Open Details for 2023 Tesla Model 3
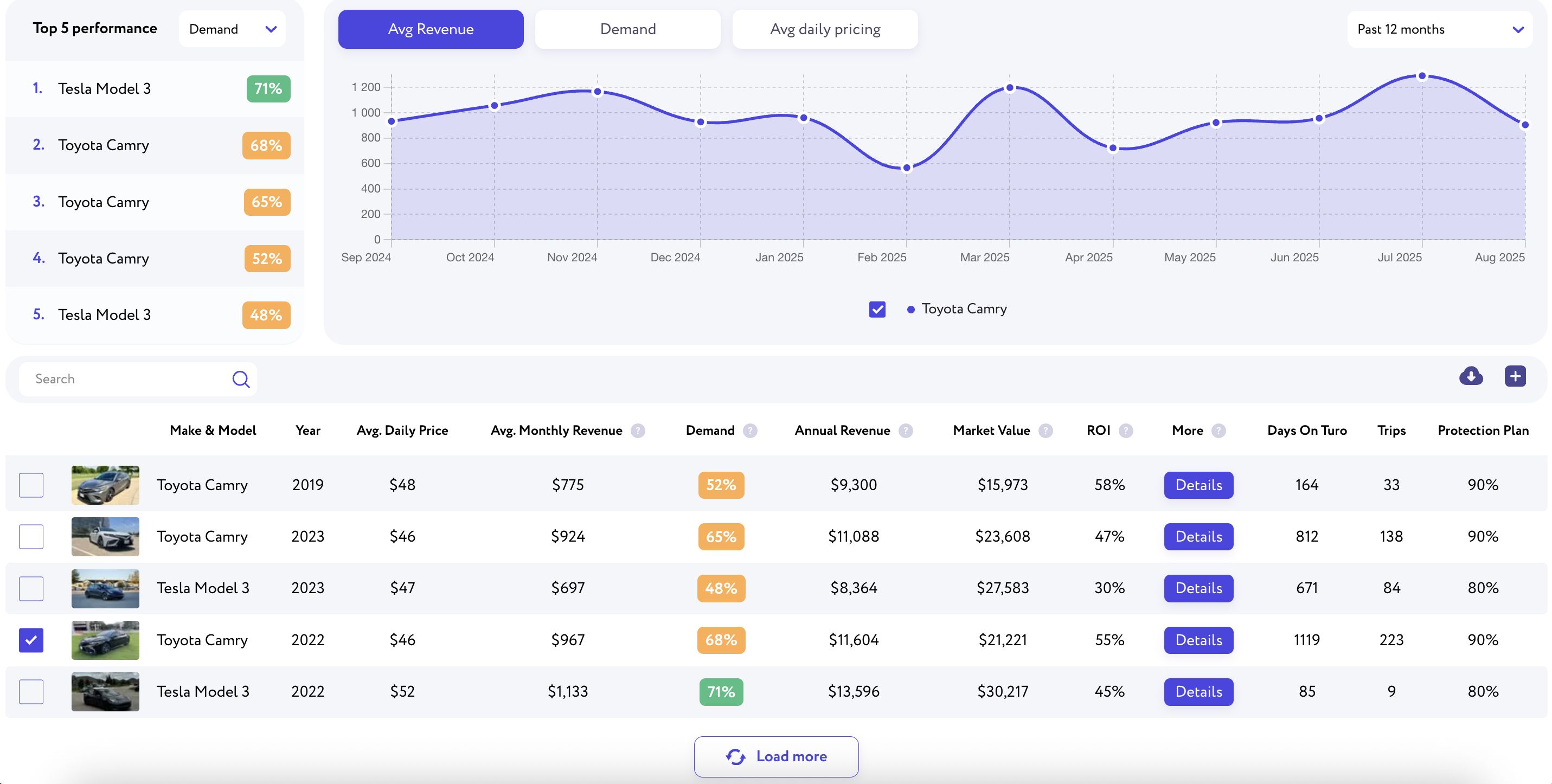Image resolution: width=1552 pixels, height=784 pixels. click(x=1198, y=588)
